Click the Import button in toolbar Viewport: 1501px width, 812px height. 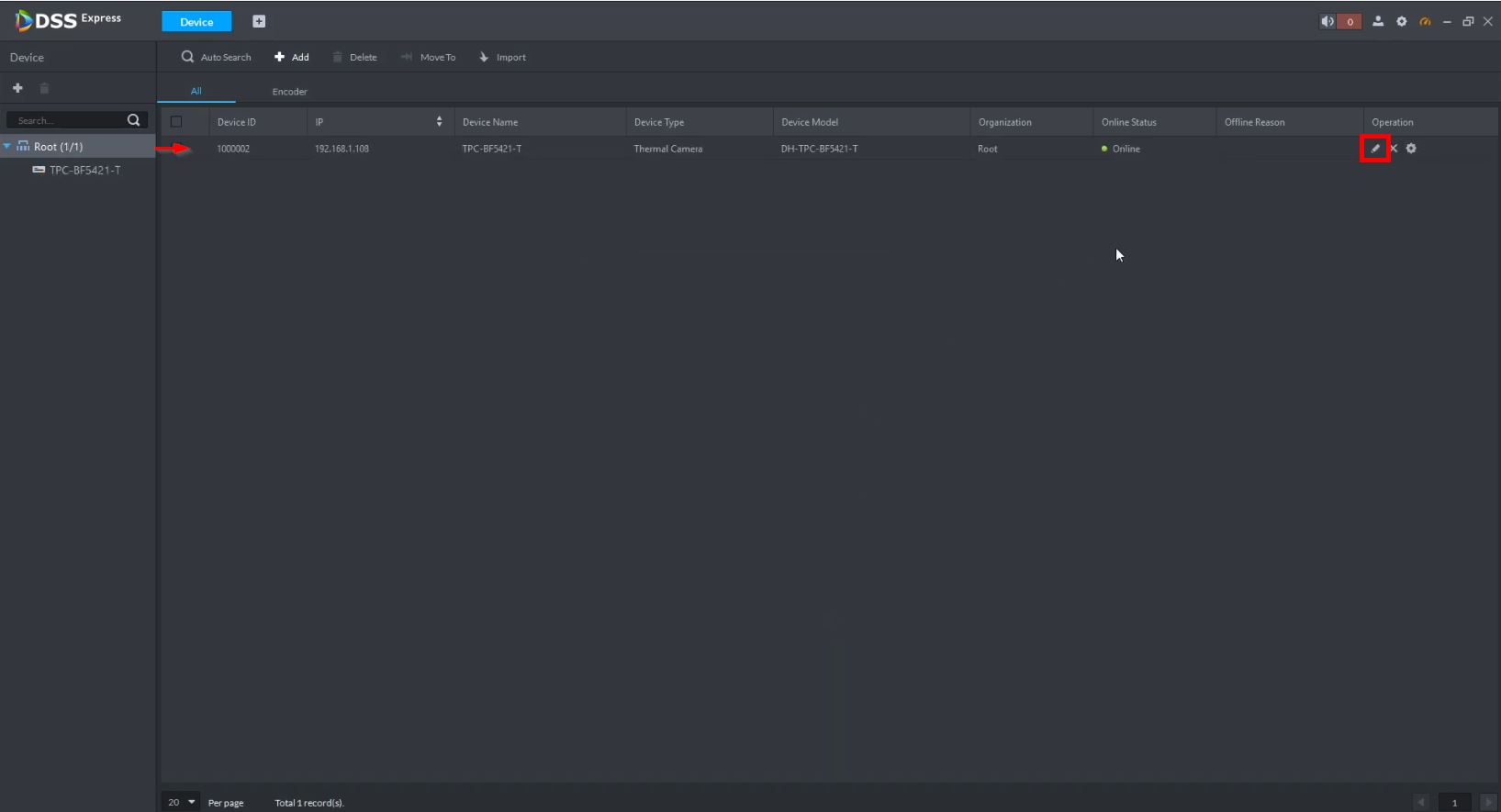point(503,57)
